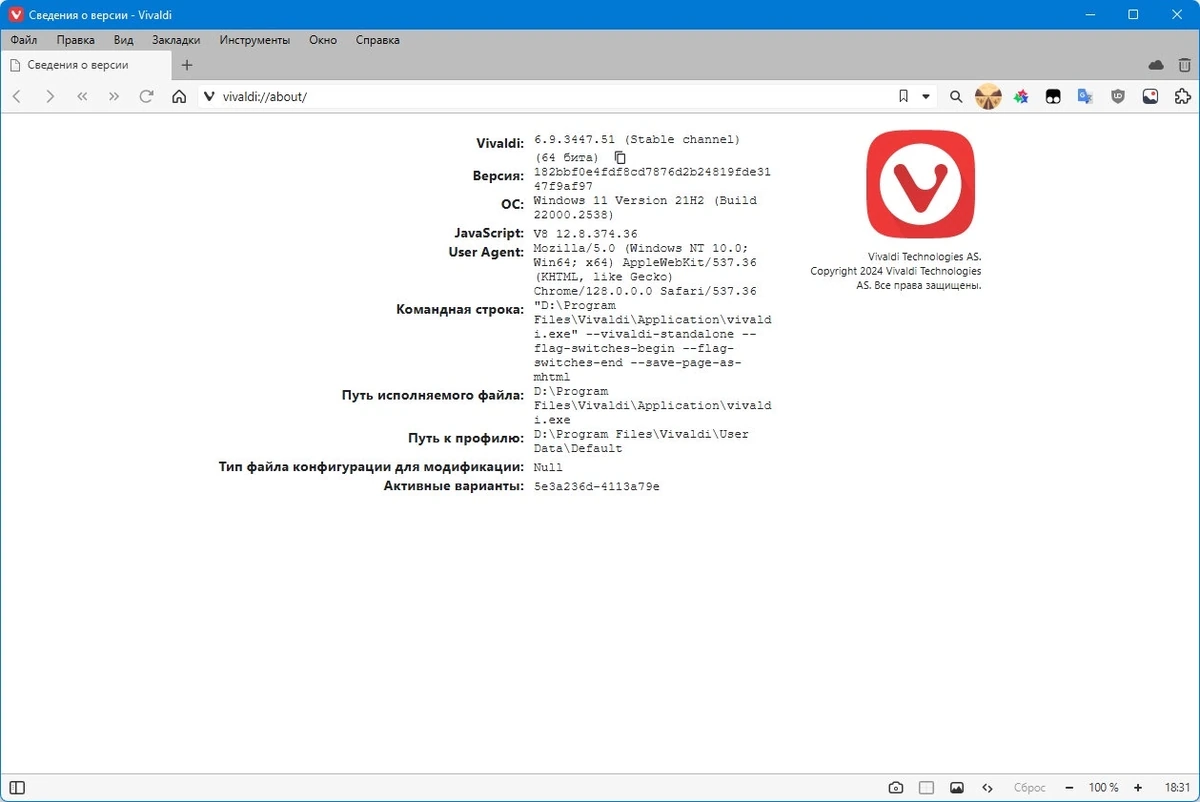Viewport: 1200px width, 802px height.
Task: Open the Правка menu
Action: click(76, 40)
